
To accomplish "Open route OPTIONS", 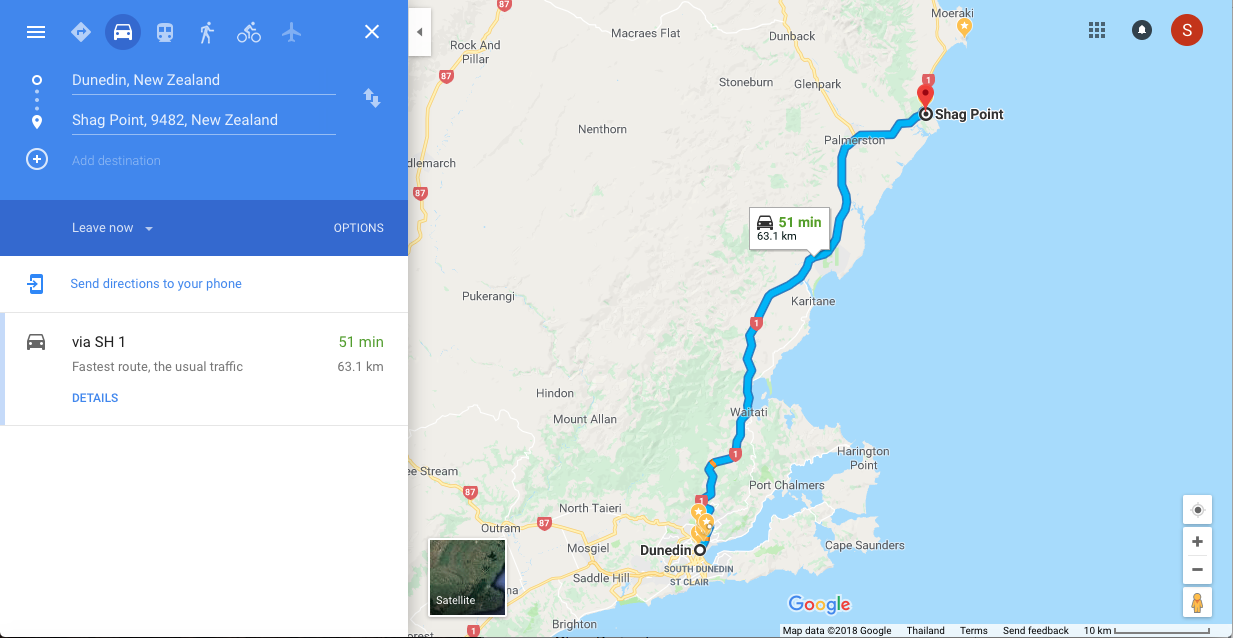I will click(359, 228).
